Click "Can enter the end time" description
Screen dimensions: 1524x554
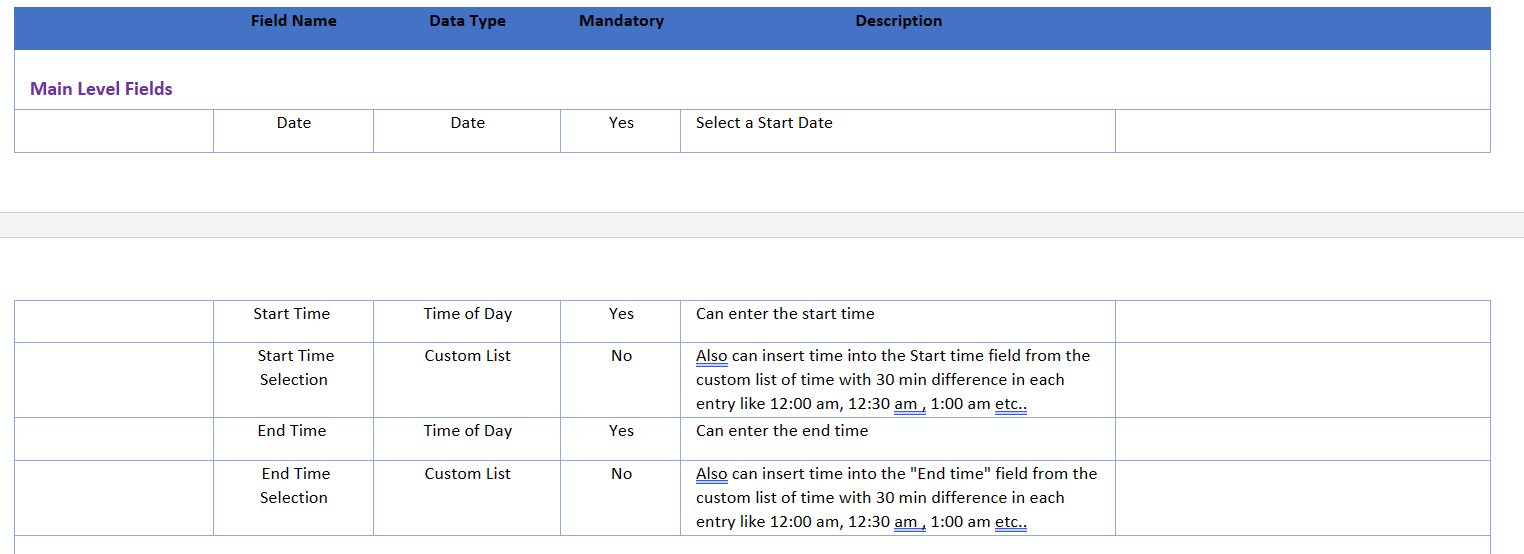(782, 431)
